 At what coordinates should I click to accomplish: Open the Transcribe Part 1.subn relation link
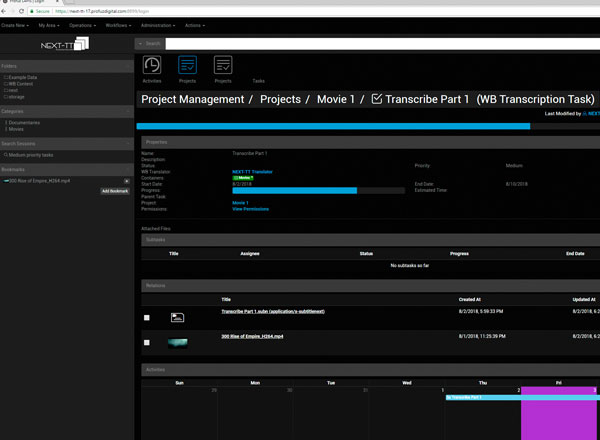(x=273, y=311)
